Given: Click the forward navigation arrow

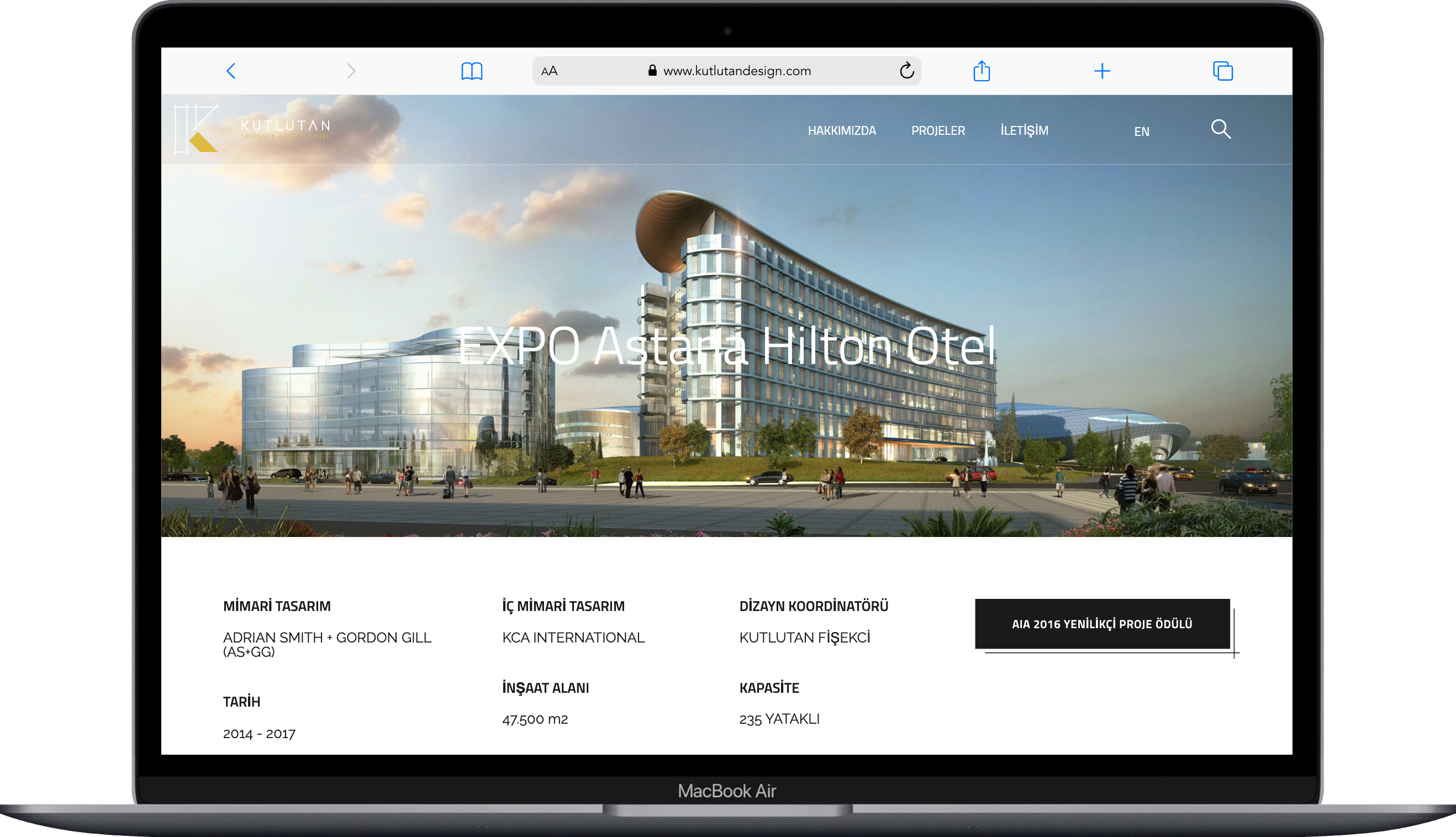Looking at the screenshot, I should [x=351, y=71].
